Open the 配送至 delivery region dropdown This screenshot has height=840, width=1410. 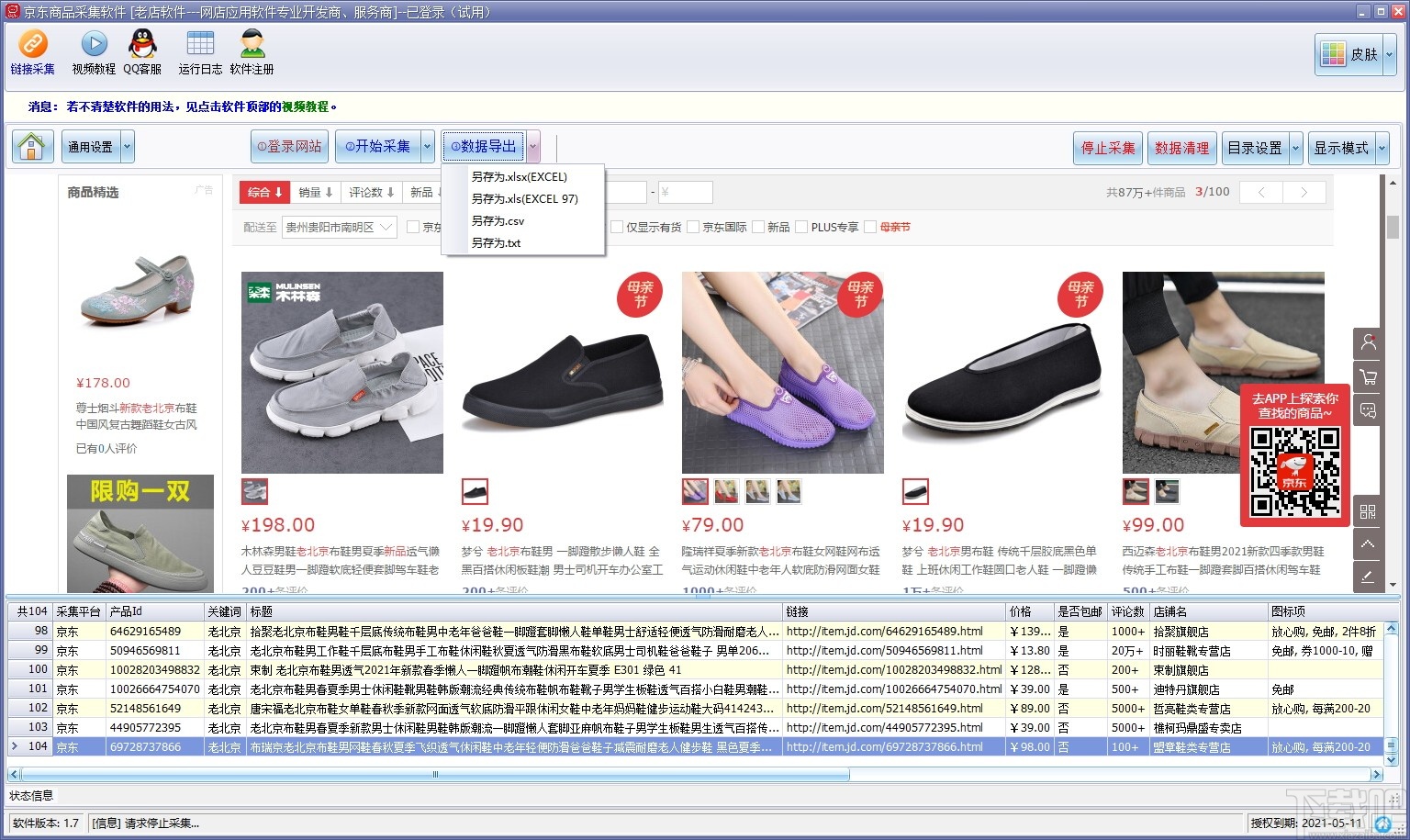tap(339, 227)
